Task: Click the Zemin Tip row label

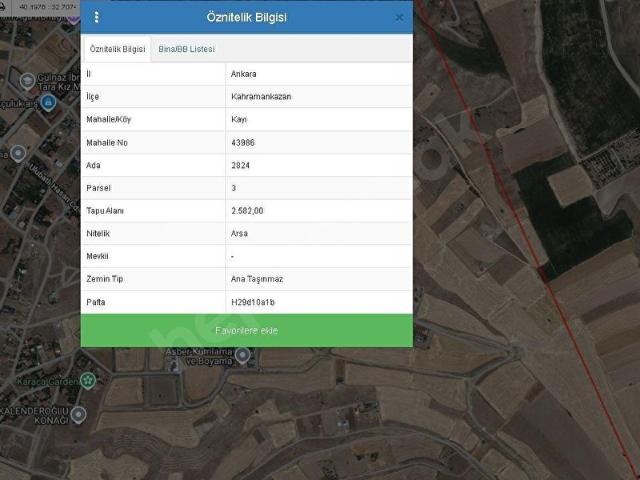Action: pos(104,279)
